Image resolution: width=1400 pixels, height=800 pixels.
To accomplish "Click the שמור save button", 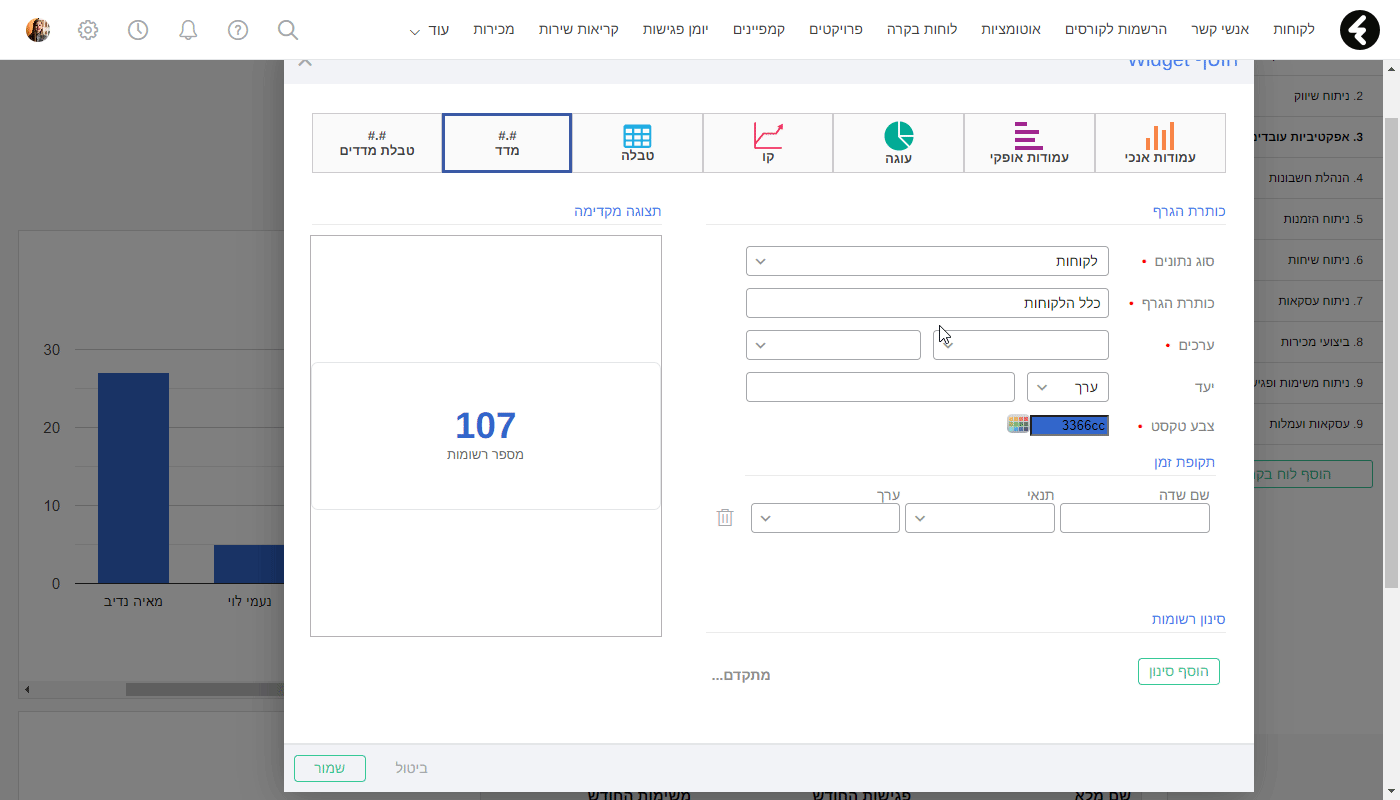I will [x=330, y=768].
